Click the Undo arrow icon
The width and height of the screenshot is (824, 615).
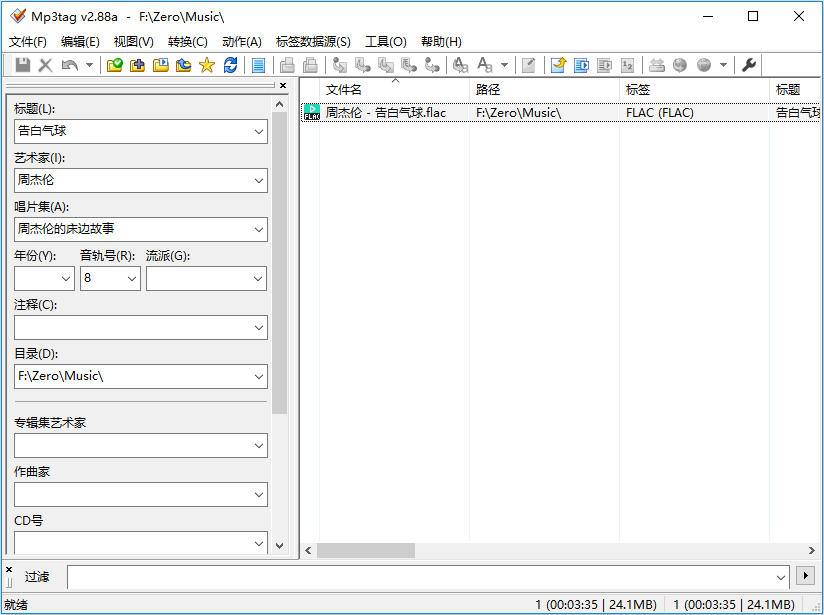pyautogui.click(x=69, y=65)
